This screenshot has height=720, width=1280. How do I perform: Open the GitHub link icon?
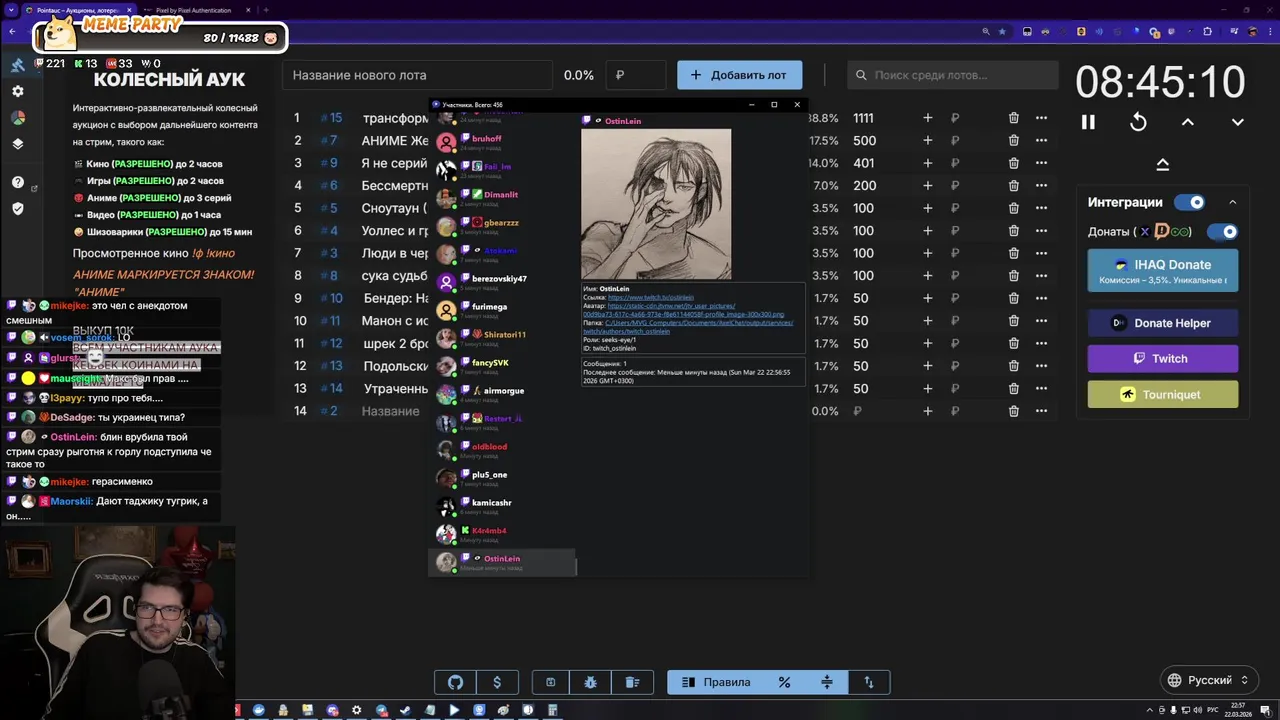pyautogui.click(x=455, y=682)
